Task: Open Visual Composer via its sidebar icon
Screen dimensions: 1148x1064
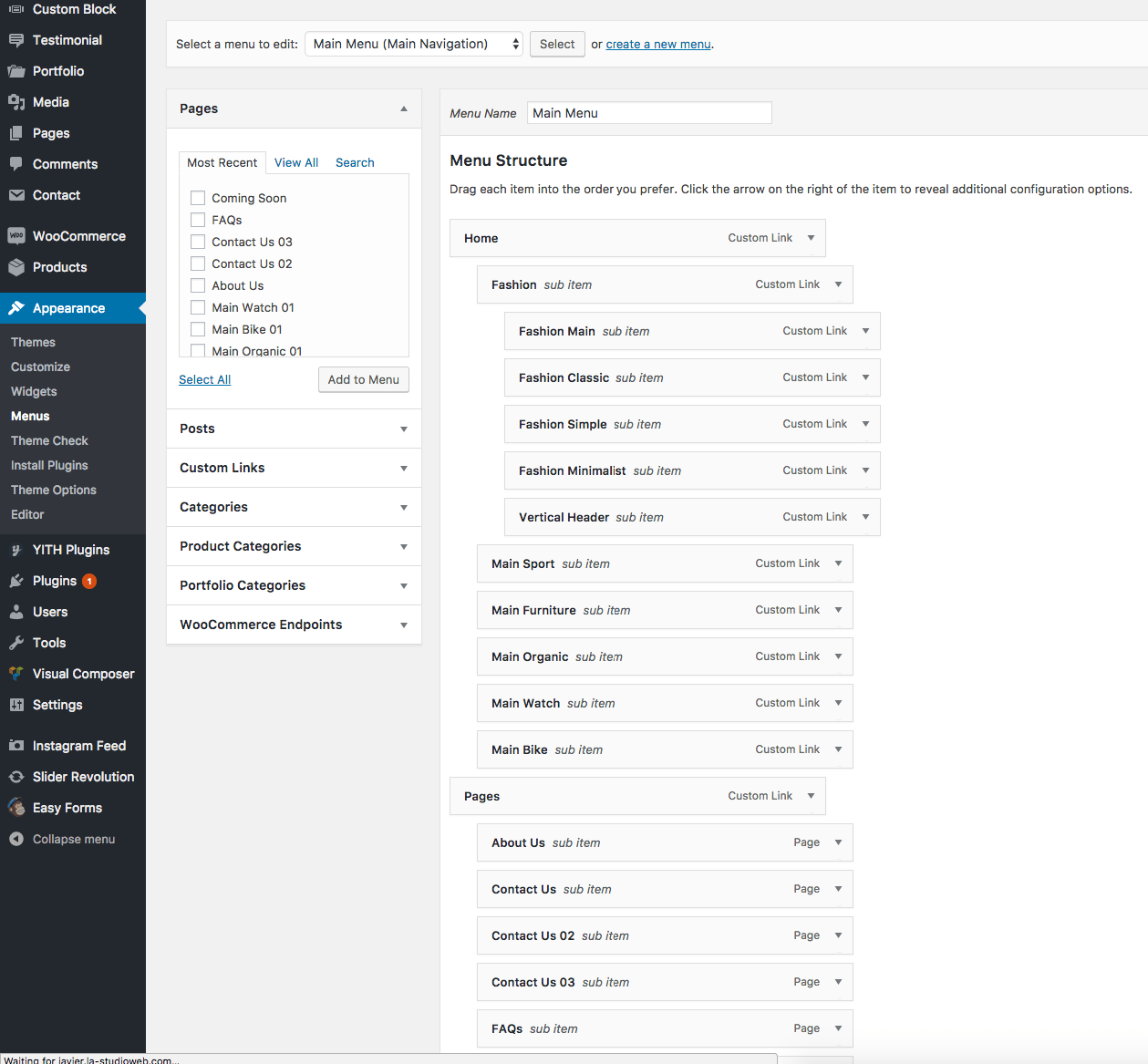Action: click(16, 674)
